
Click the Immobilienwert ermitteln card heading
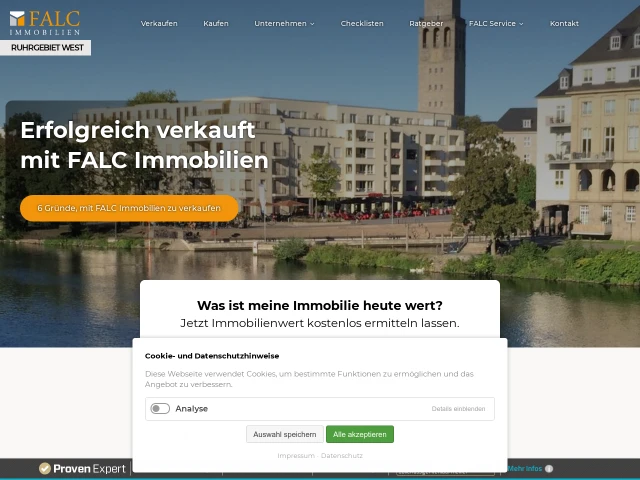pyautogui.click(x=320, y=305)
